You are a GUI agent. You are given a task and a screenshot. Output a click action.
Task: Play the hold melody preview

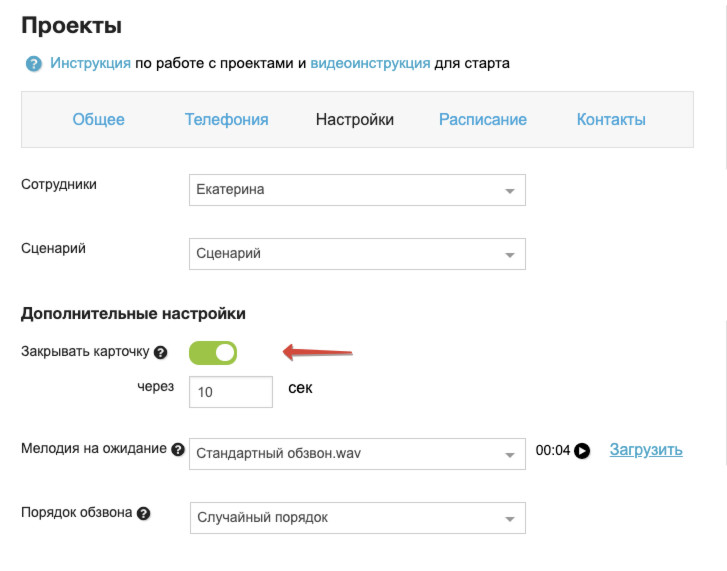(582, 451)
